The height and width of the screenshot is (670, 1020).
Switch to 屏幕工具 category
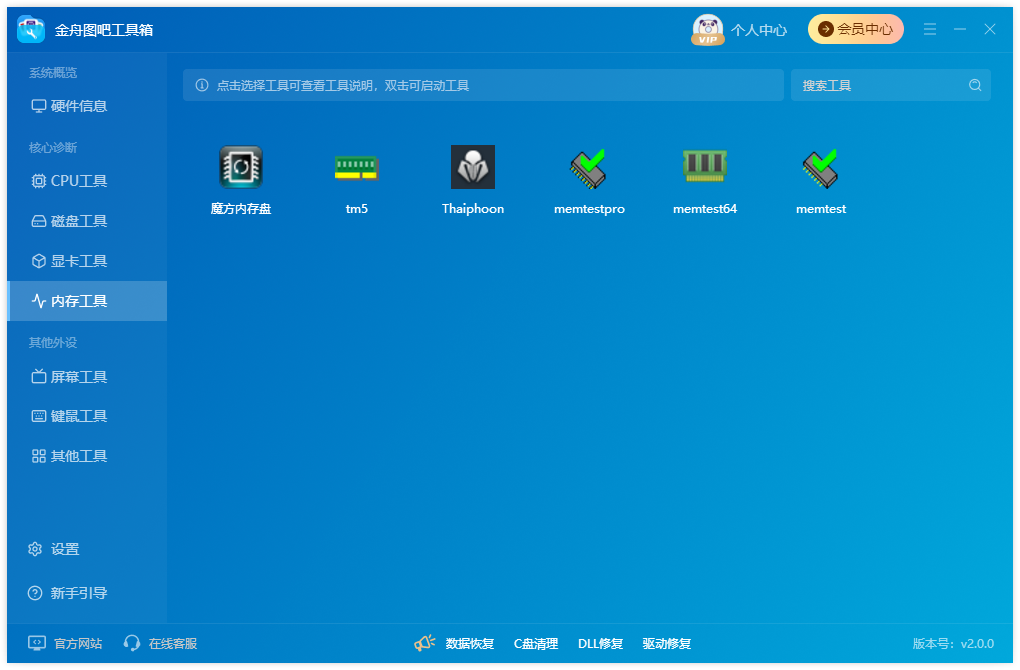(87, 377)
